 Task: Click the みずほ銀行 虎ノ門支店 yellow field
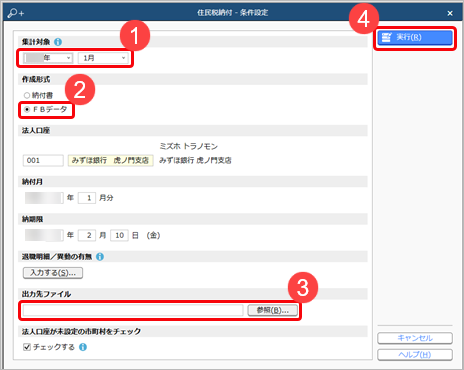[x=111, y=160]
